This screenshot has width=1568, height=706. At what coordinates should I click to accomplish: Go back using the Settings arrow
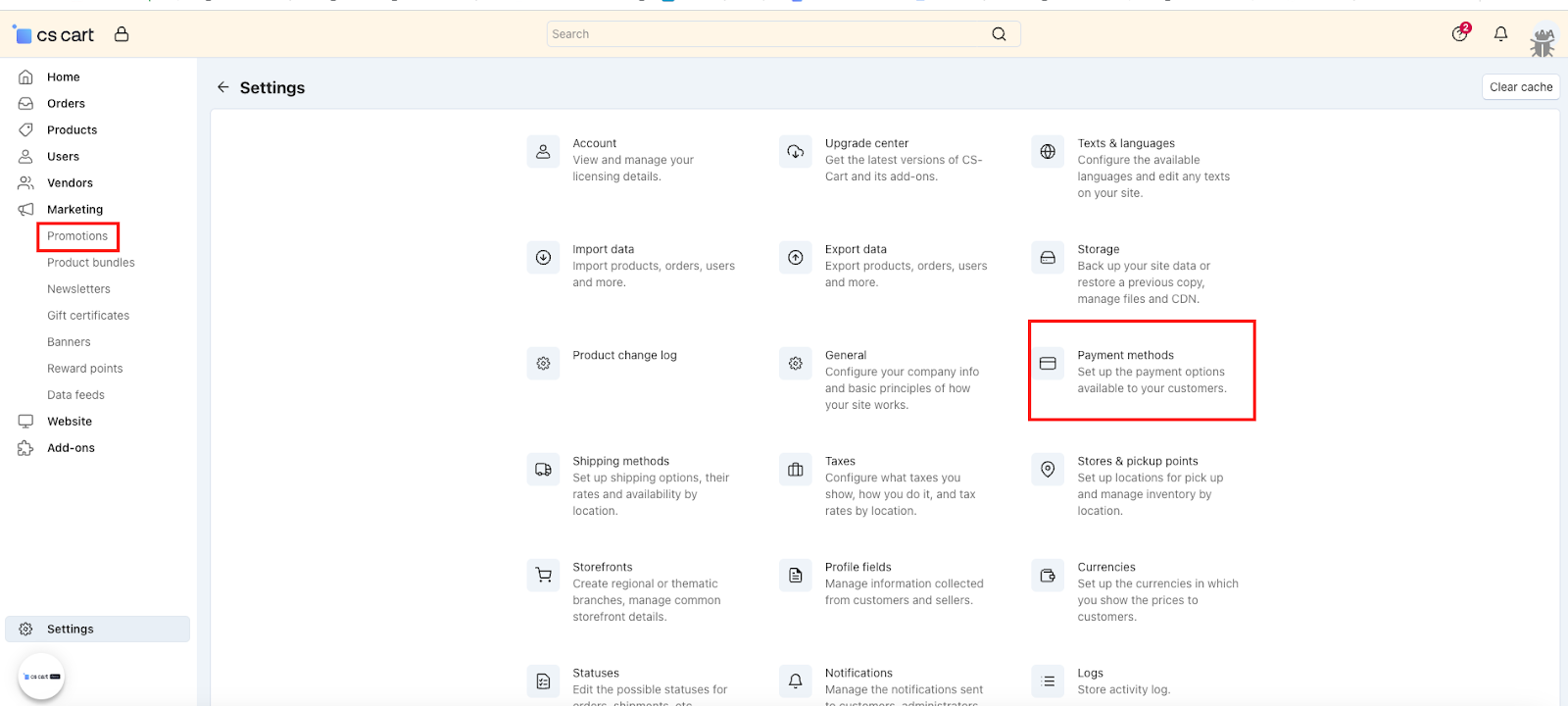point(223,87)
